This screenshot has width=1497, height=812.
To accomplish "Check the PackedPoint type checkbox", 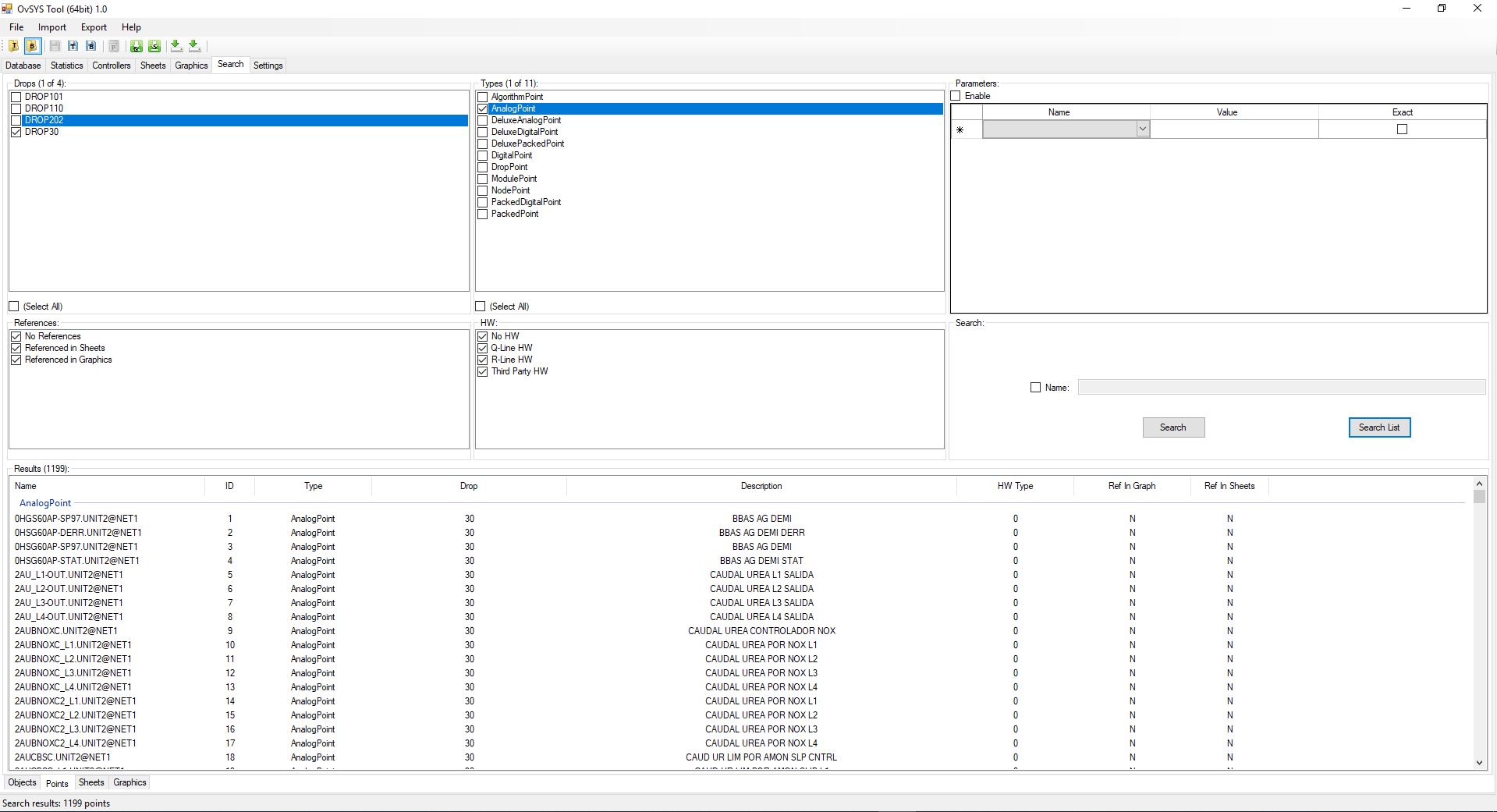I will [483, 214].
